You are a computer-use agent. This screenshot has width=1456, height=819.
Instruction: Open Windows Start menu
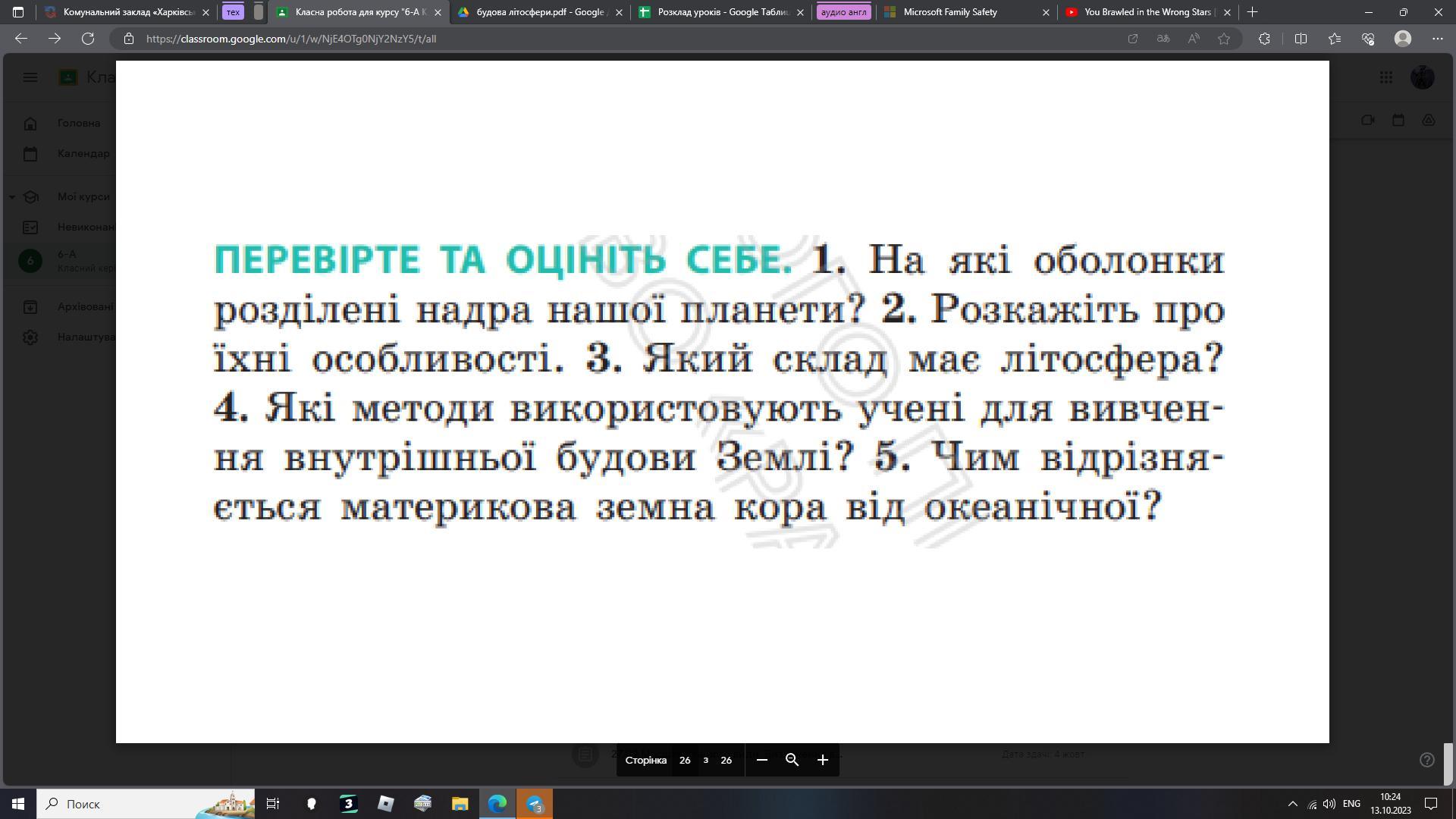coord(18,804)
